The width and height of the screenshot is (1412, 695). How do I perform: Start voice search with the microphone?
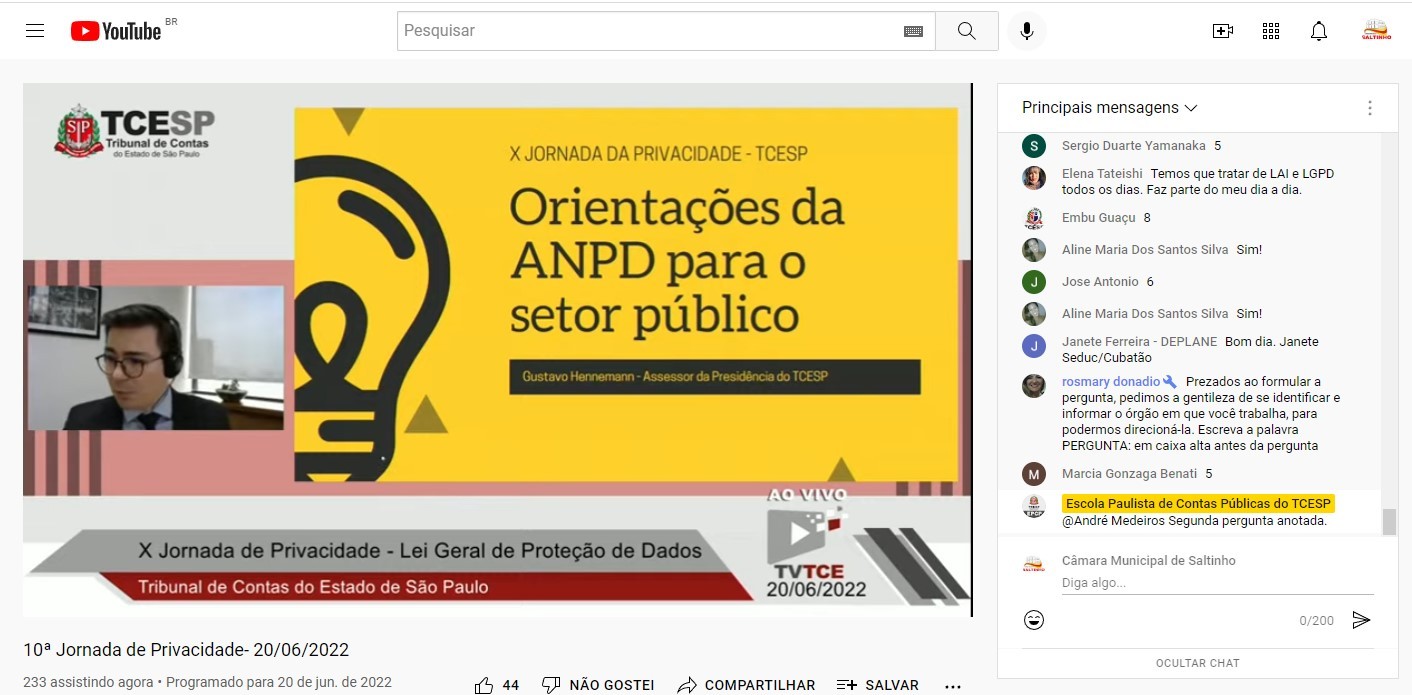[x=1026, y=31]
